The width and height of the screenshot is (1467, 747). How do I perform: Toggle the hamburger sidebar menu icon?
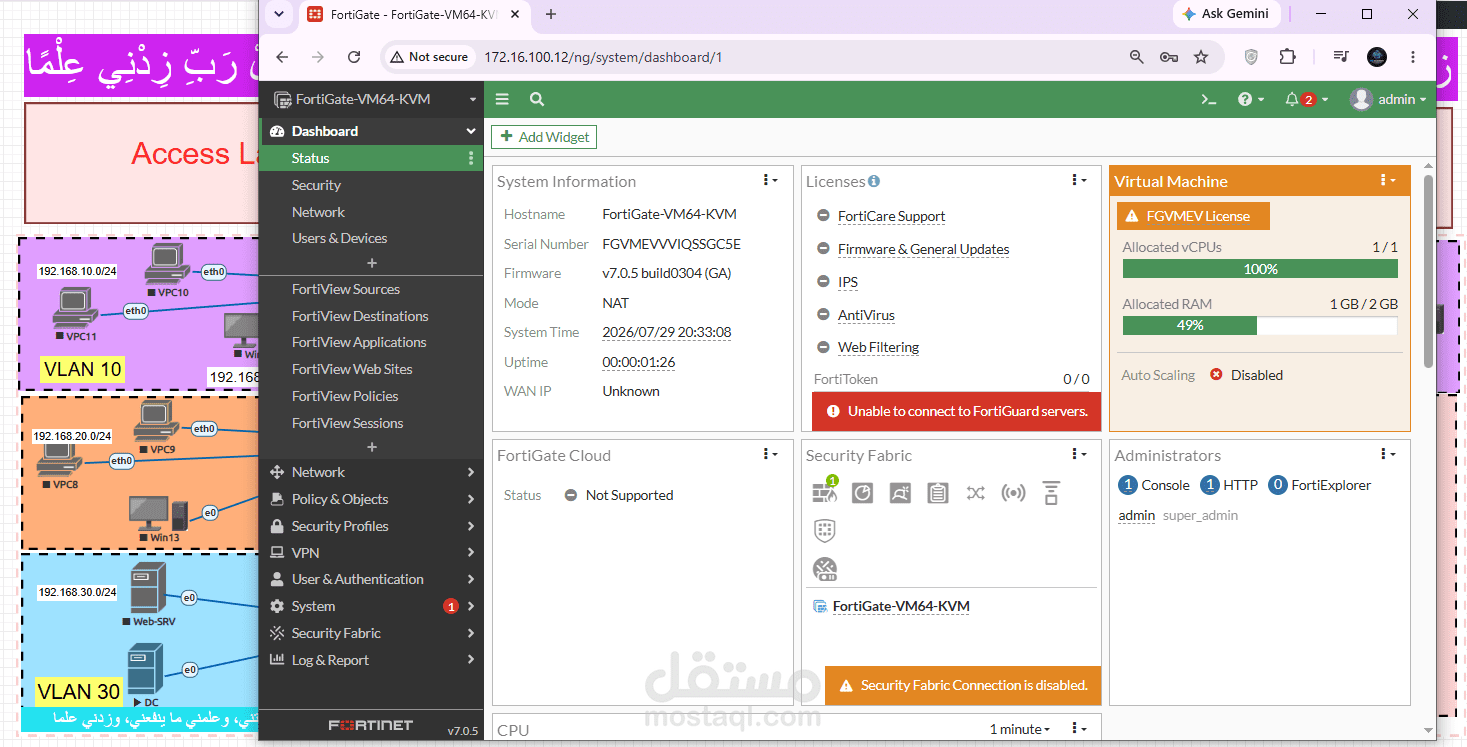[502, 99]
